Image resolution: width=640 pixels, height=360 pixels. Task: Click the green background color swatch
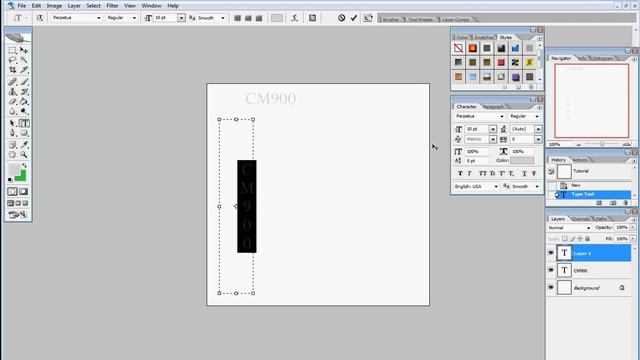tap(22, 177)
